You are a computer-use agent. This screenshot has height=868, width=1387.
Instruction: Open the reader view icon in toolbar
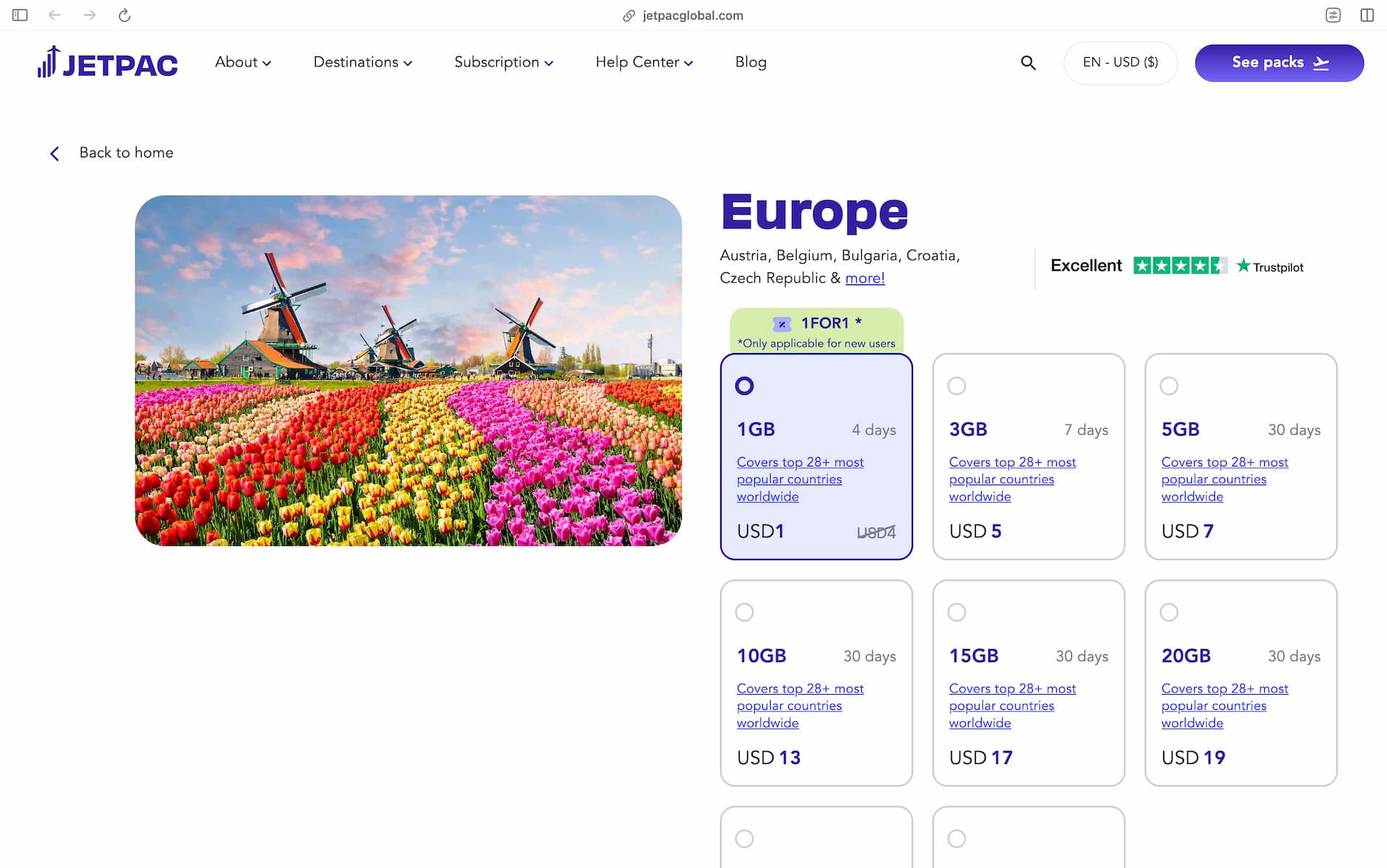[1334, 15]
